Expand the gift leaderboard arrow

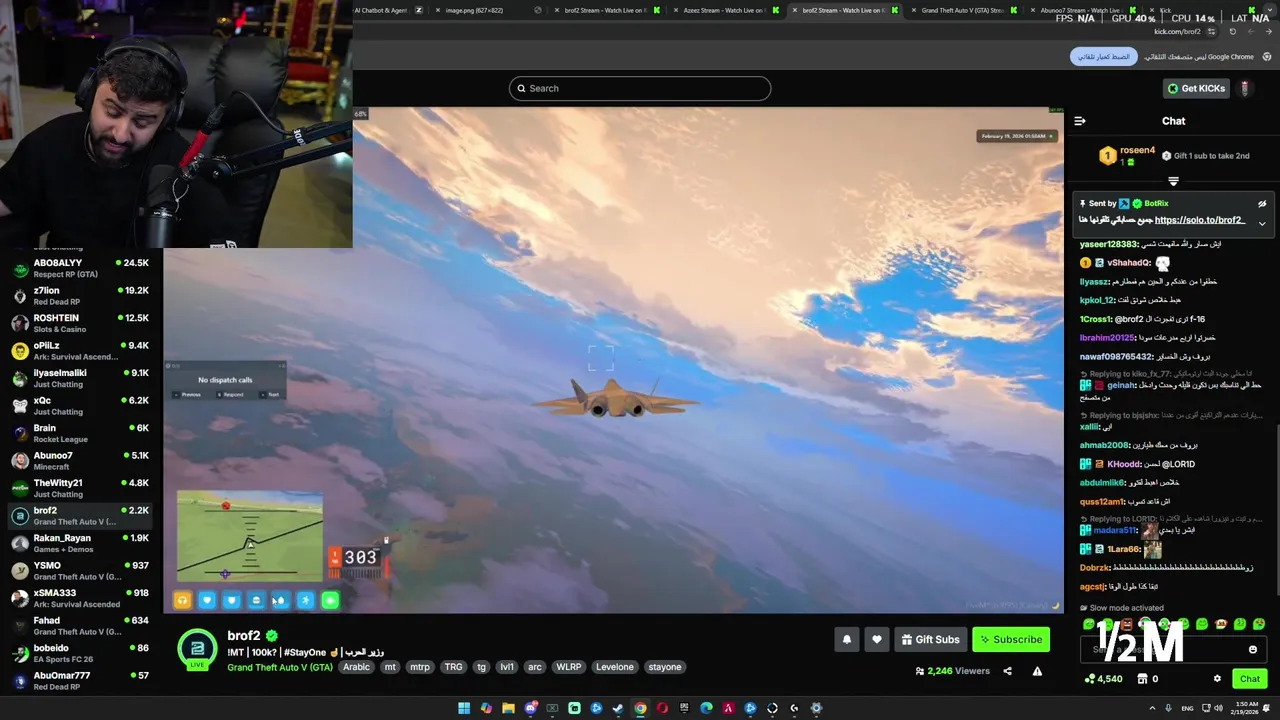click(x=1173, y=181)
